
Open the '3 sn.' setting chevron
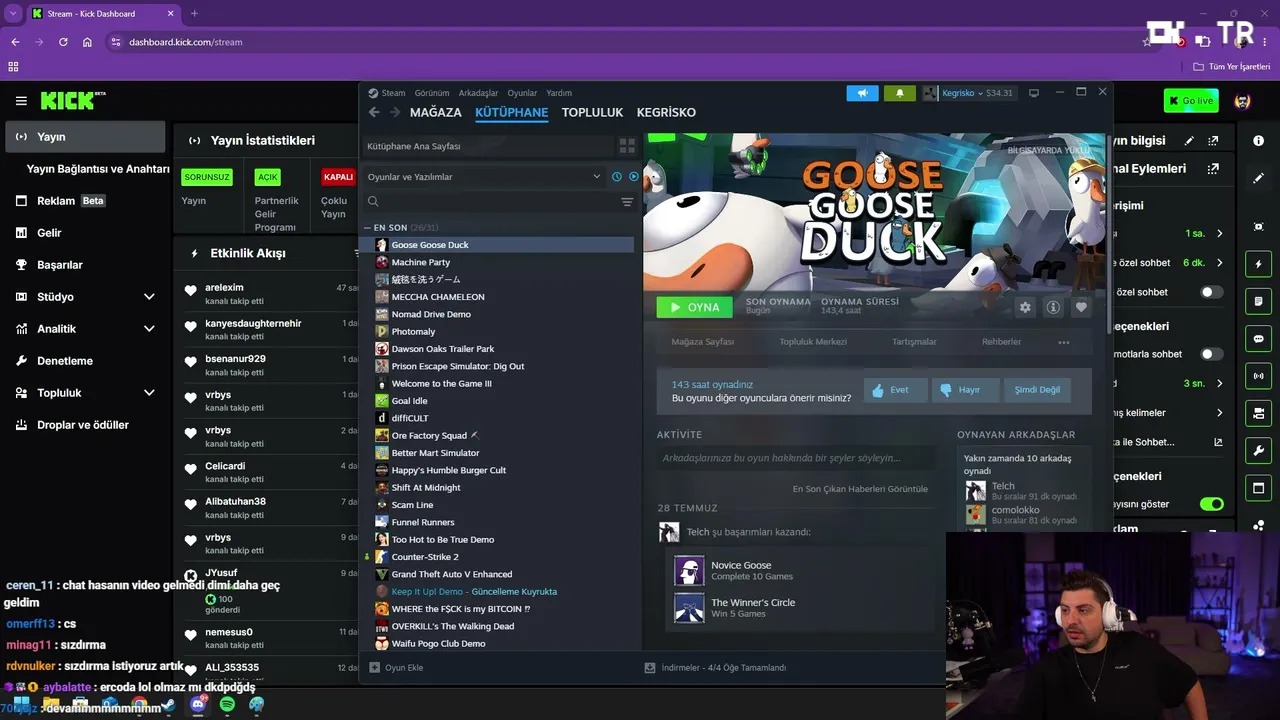[1220, 383]
